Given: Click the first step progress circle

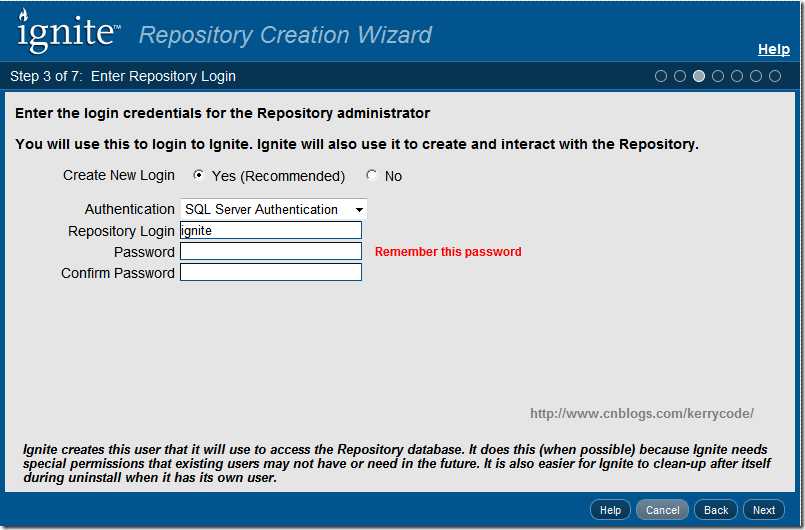Looking at the screenshot, I should point(661,76).
